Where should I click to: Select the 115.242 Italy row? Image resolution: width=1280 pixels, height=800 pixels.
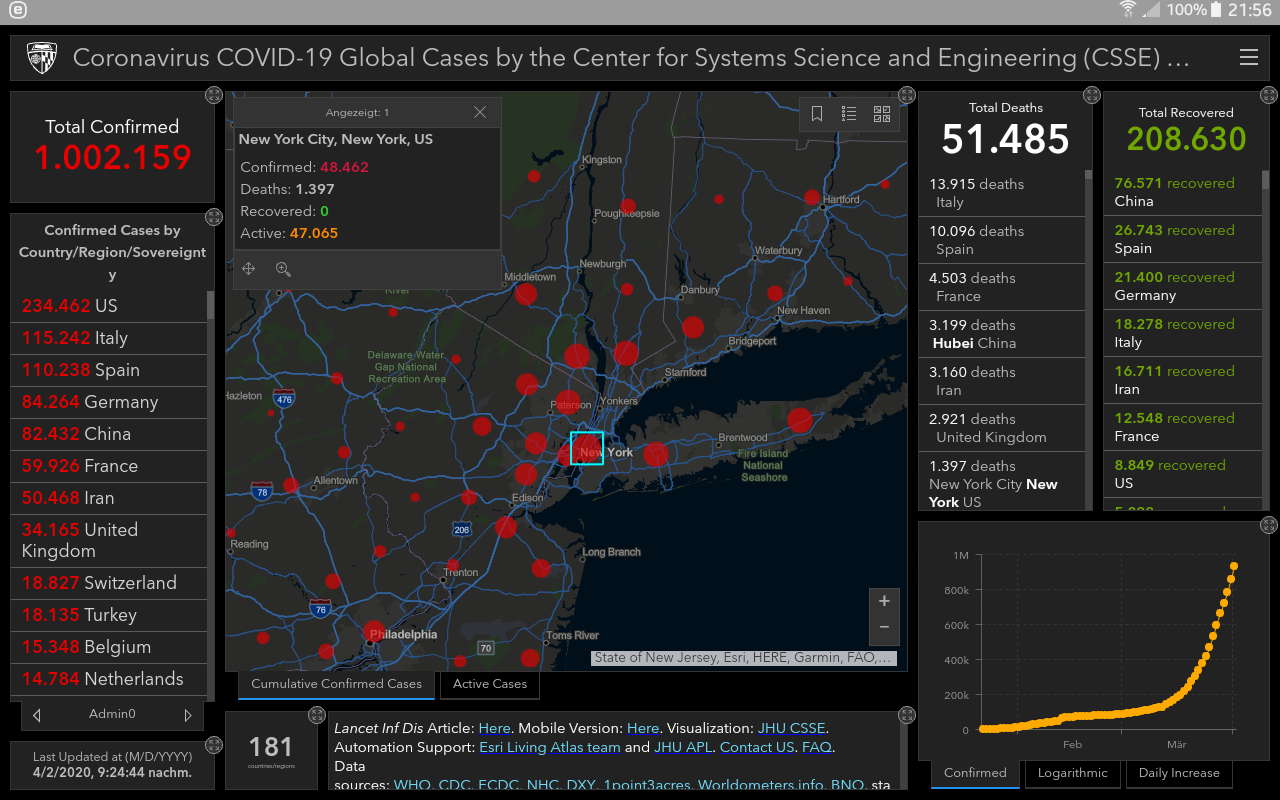pyautogui.click(x=109, y=338)
